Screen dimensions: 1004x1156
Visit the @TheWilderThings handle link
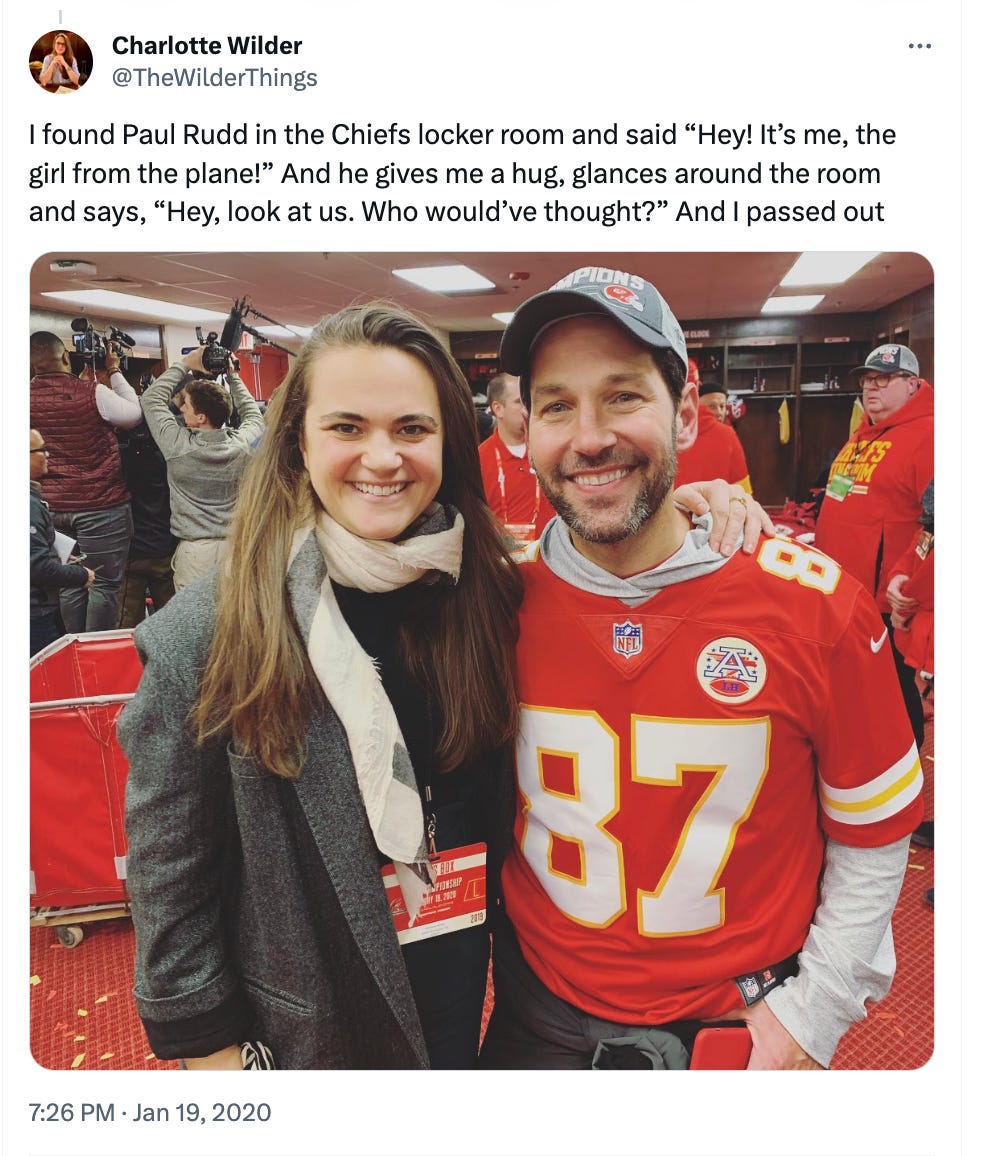pos(215,77)
